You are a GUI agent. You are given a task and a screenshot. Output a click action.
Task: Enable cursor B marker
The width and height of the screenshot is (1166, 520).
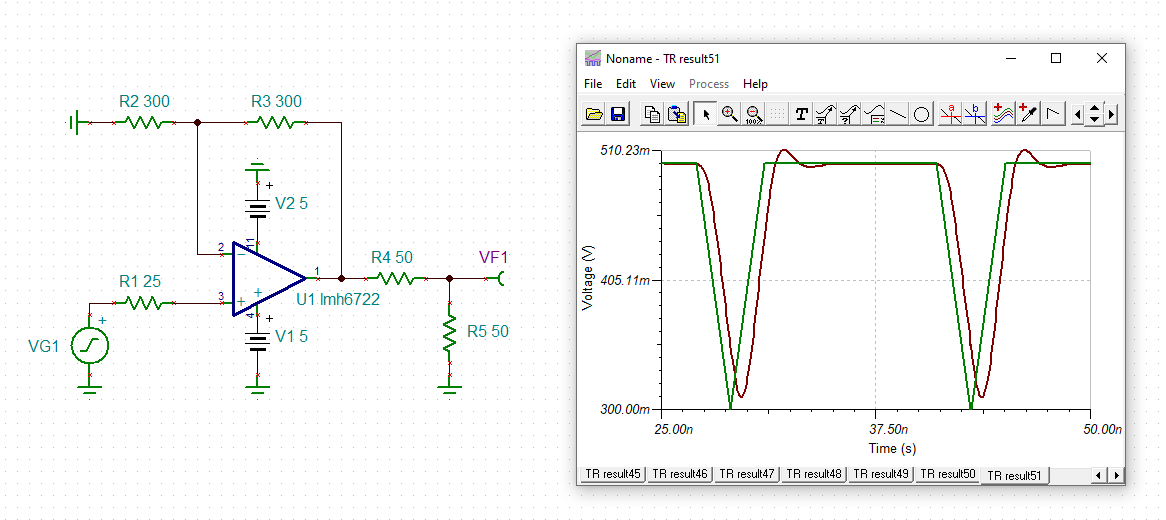tap(974, 114)
